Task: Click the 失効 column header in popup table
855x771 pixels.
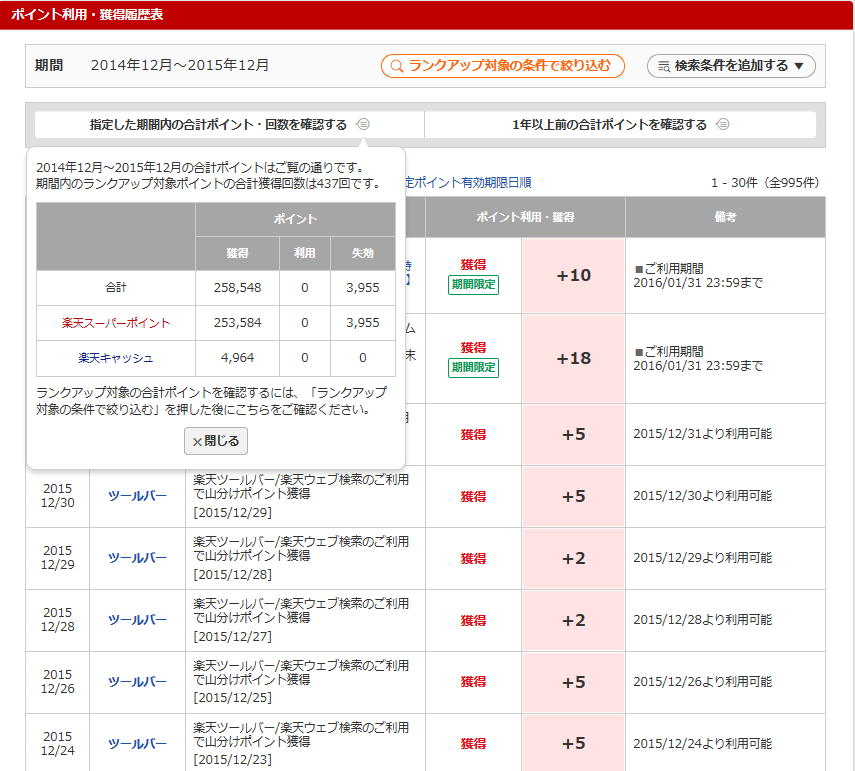Action: (x=363, y=253)
